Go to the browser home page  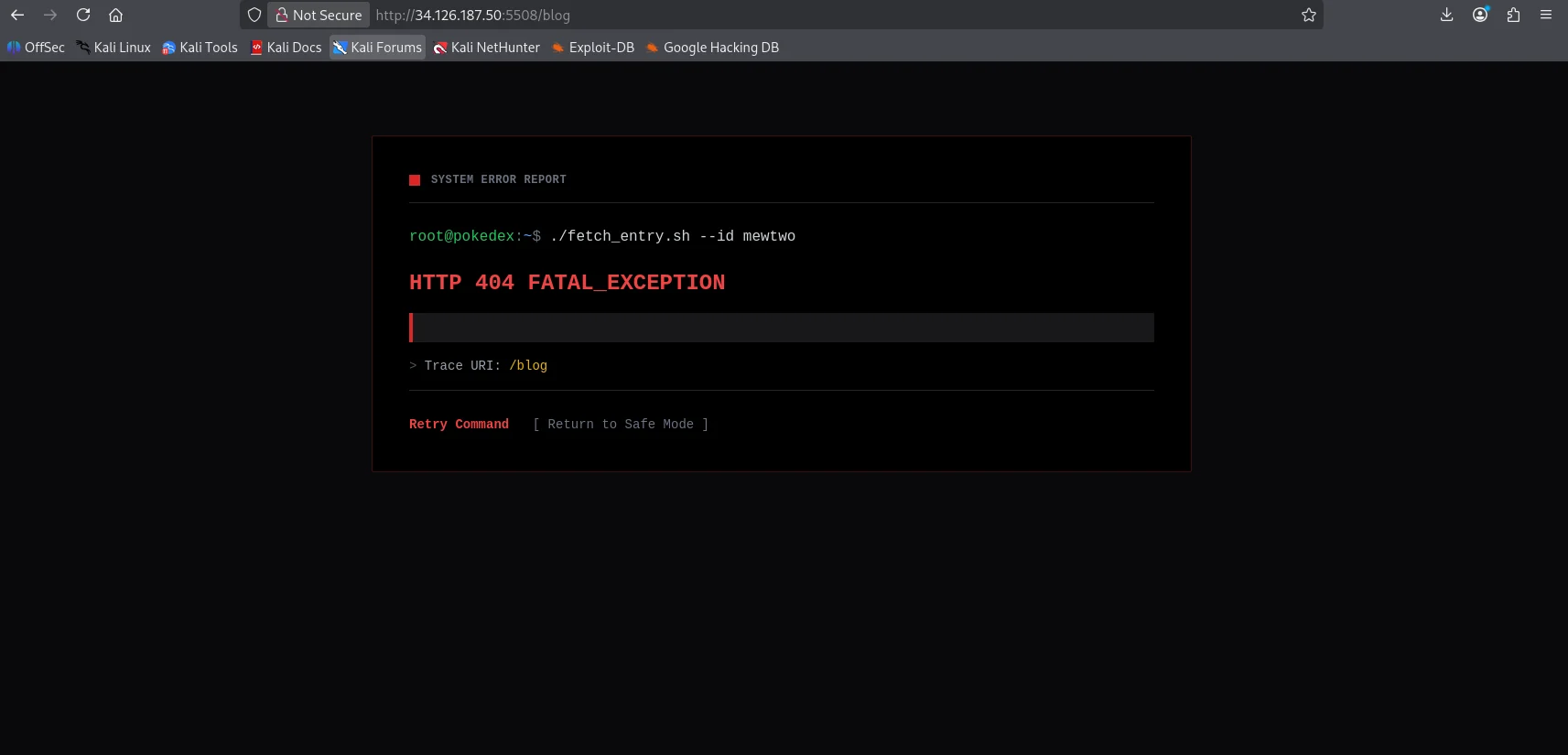pos(115,15)
